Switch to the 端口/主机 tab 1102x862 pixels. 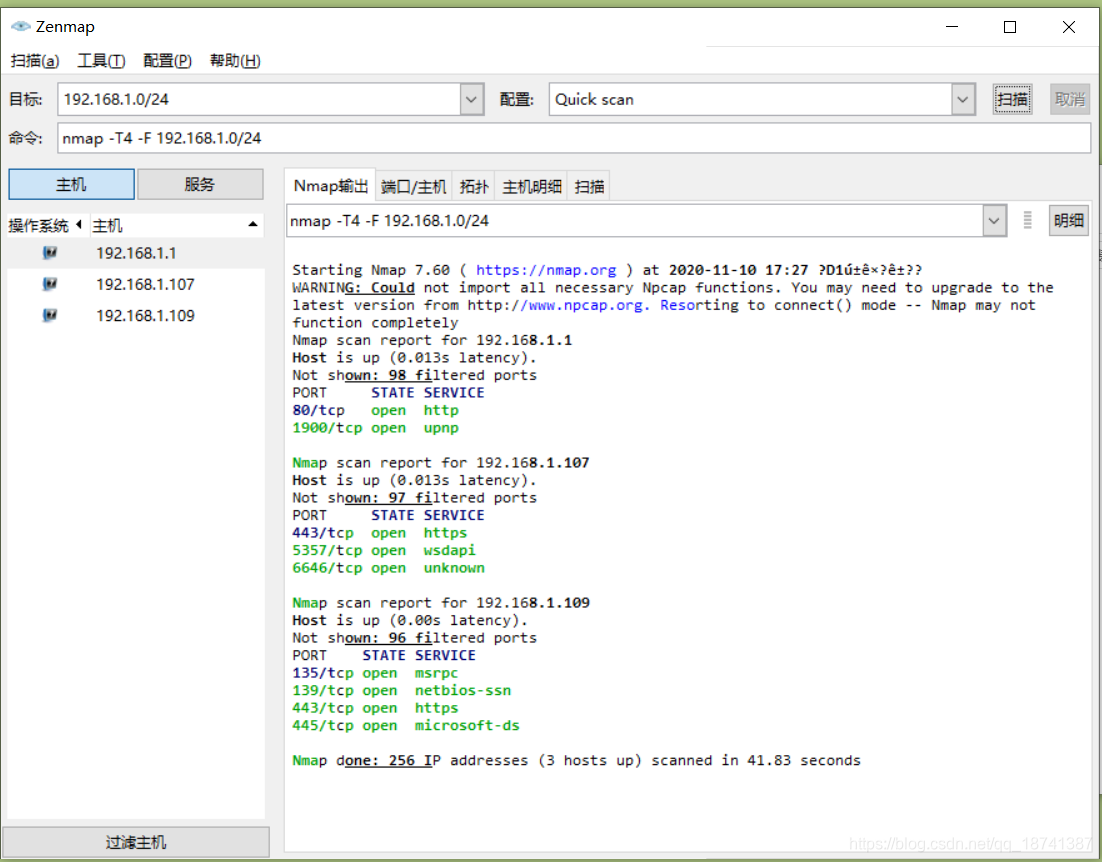click(413, 186)
